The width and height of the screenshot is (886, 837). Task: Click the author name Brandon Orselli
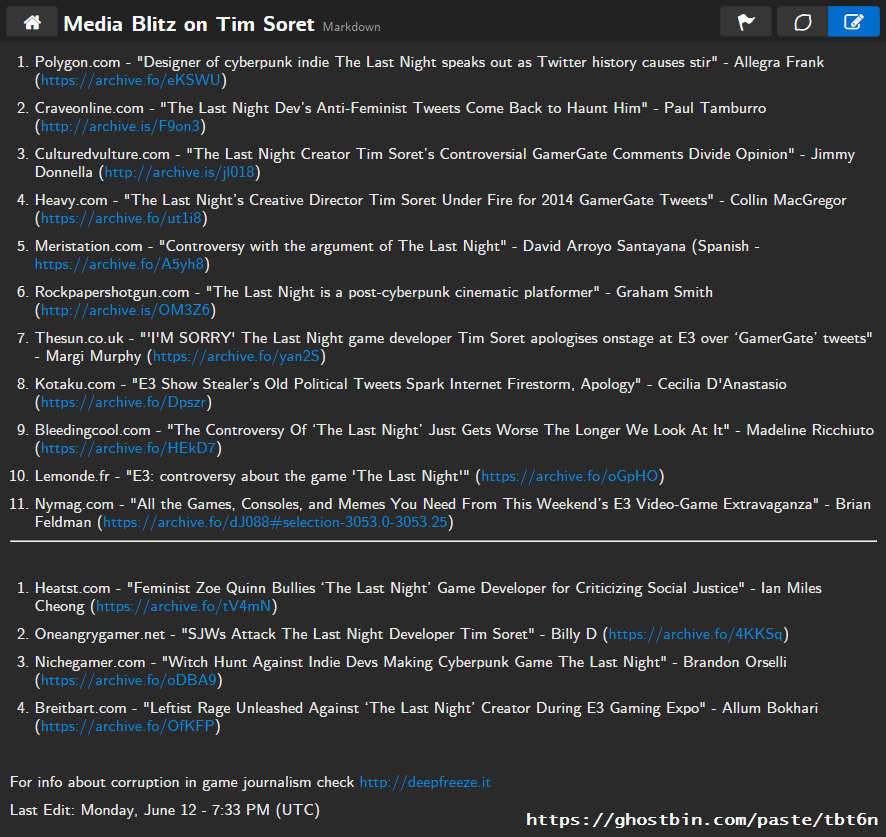tap(735, 662)
